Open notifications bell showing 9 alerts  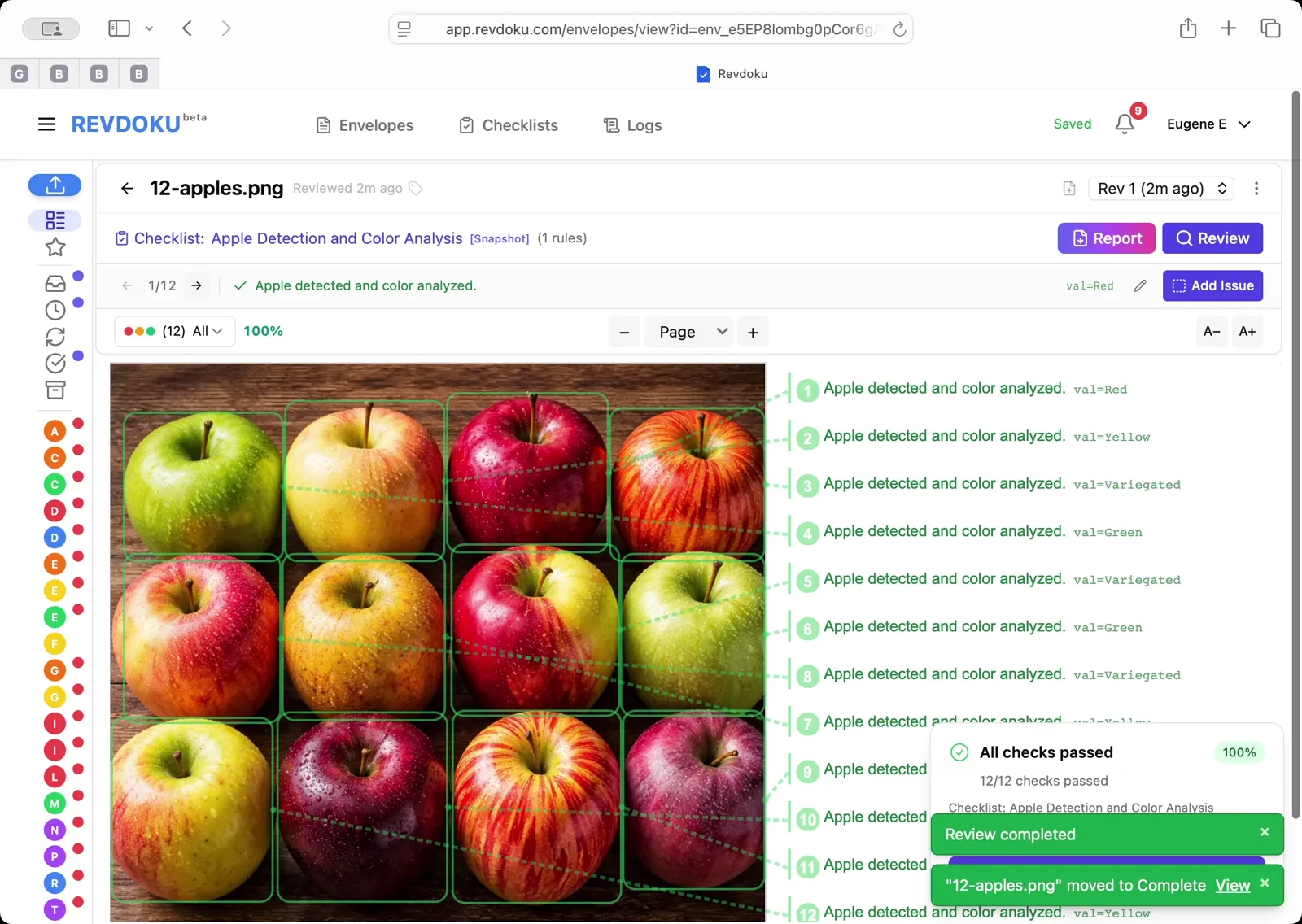point(1125,124)
